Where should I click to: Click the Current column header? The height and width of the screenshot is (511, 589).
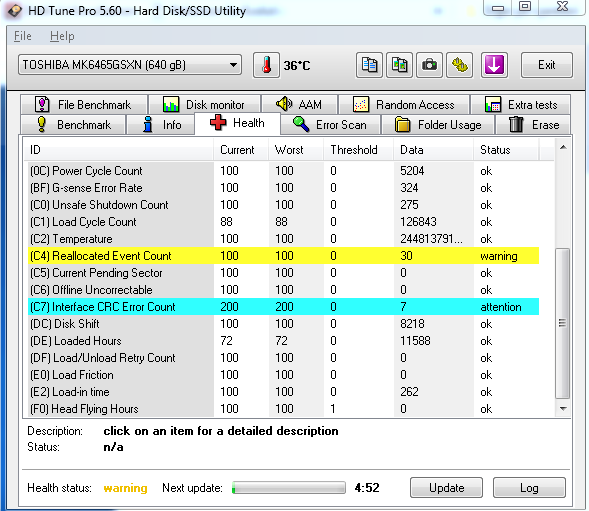241,150
